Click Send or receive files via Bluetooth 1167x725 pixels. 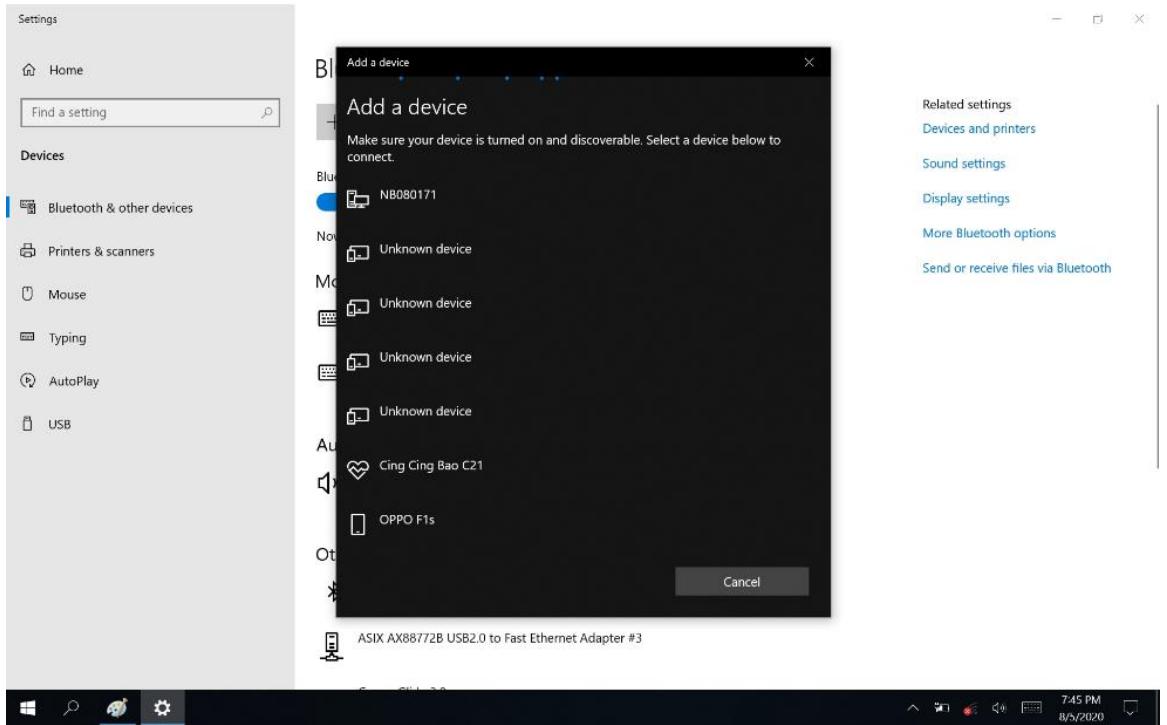[1016, 268]
